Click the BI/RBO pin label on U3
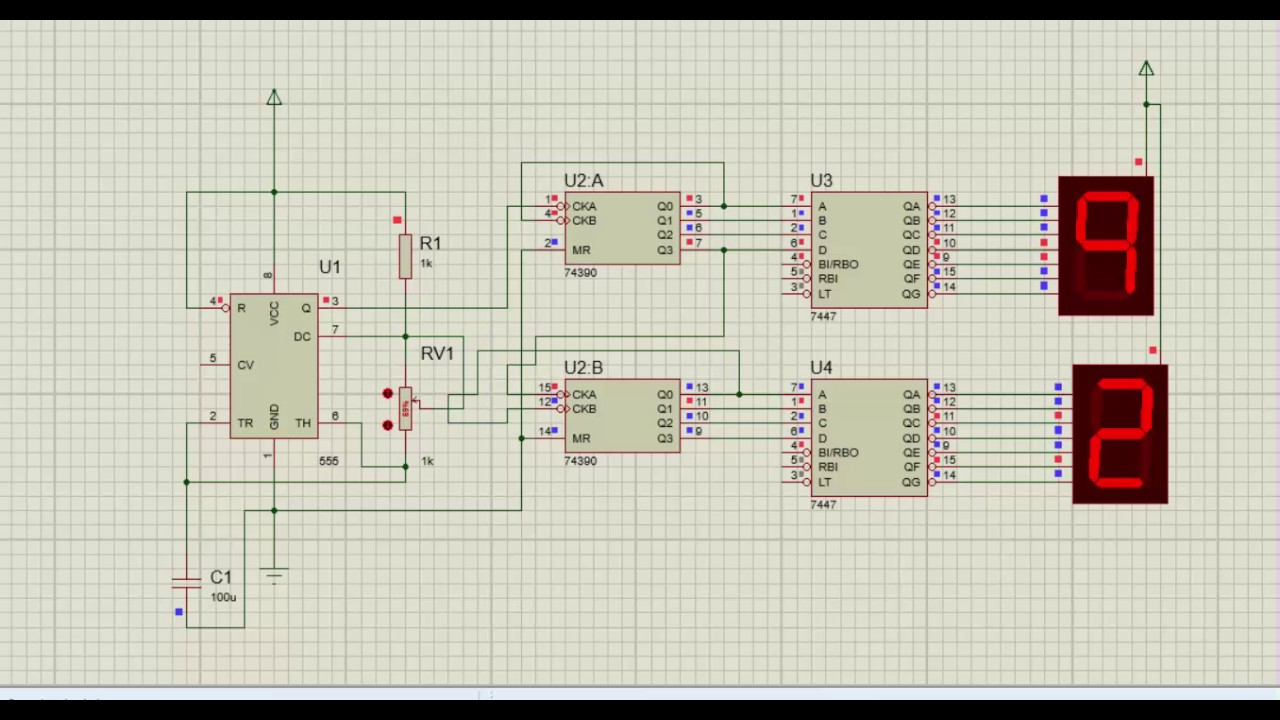 (x=838, y=264)
